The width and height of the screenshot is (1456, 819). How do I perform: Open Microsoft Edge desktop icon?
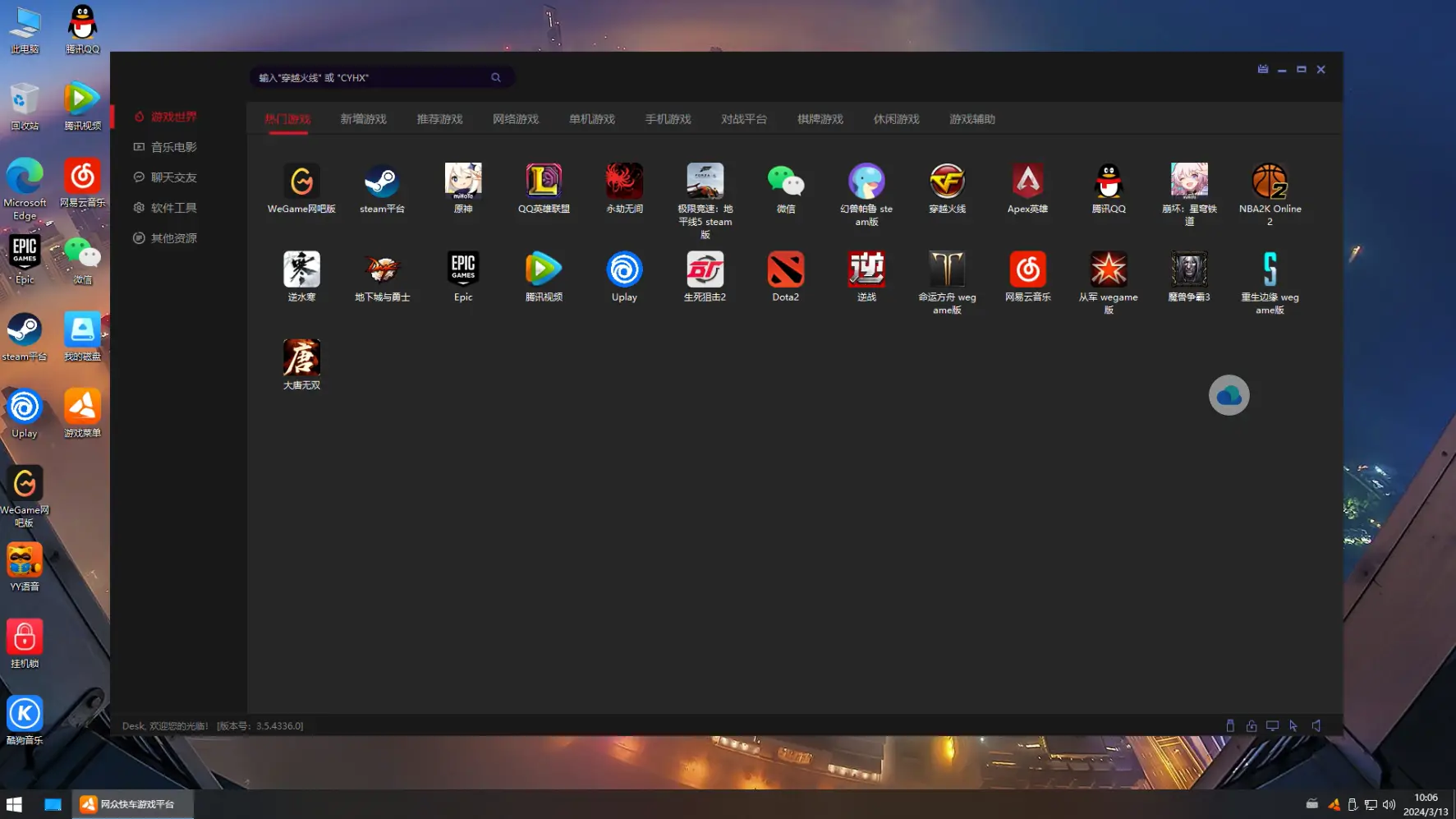click(x=25, y=189)
